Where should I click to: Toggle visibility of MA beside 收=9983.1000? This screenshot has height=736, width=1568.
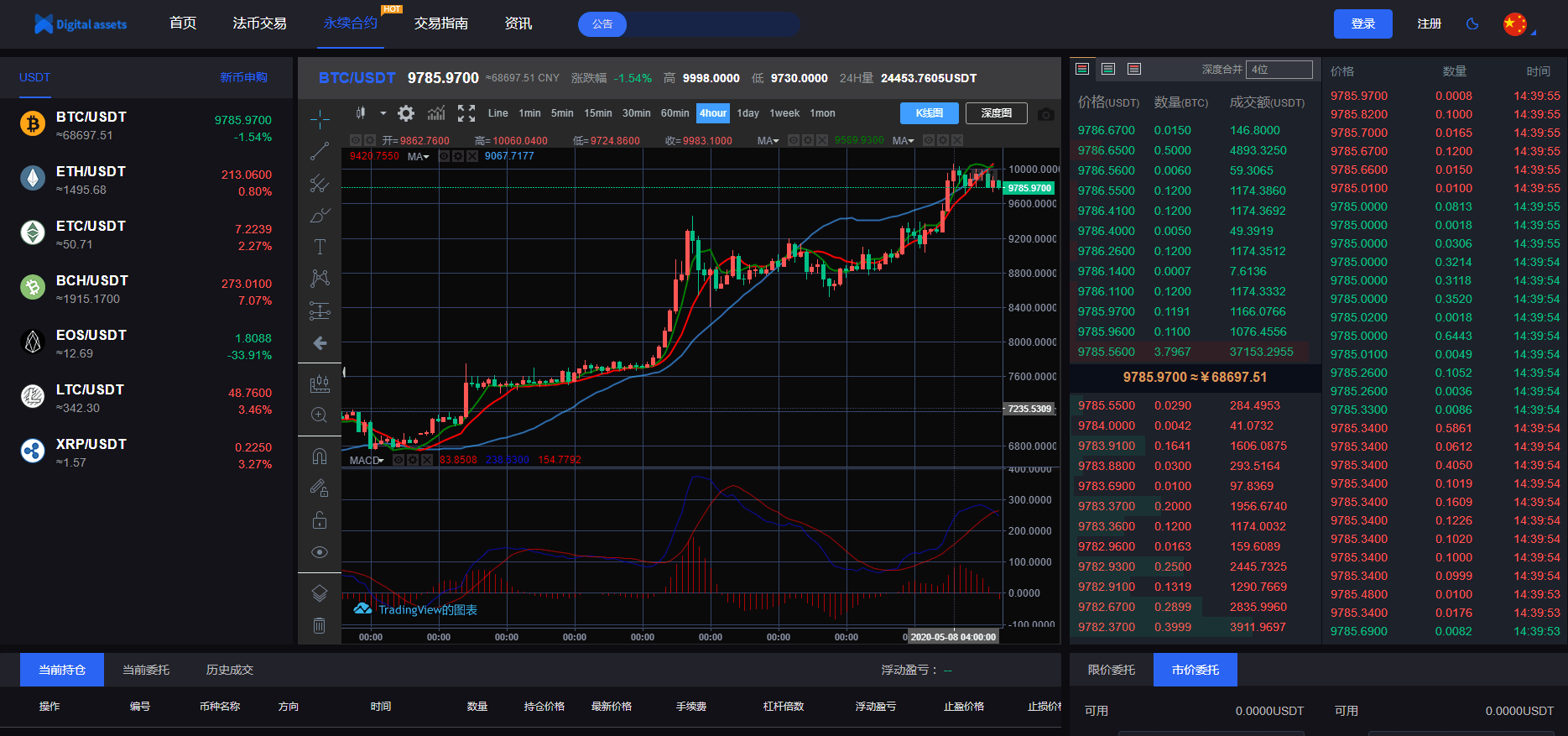(x=794, y=140)
